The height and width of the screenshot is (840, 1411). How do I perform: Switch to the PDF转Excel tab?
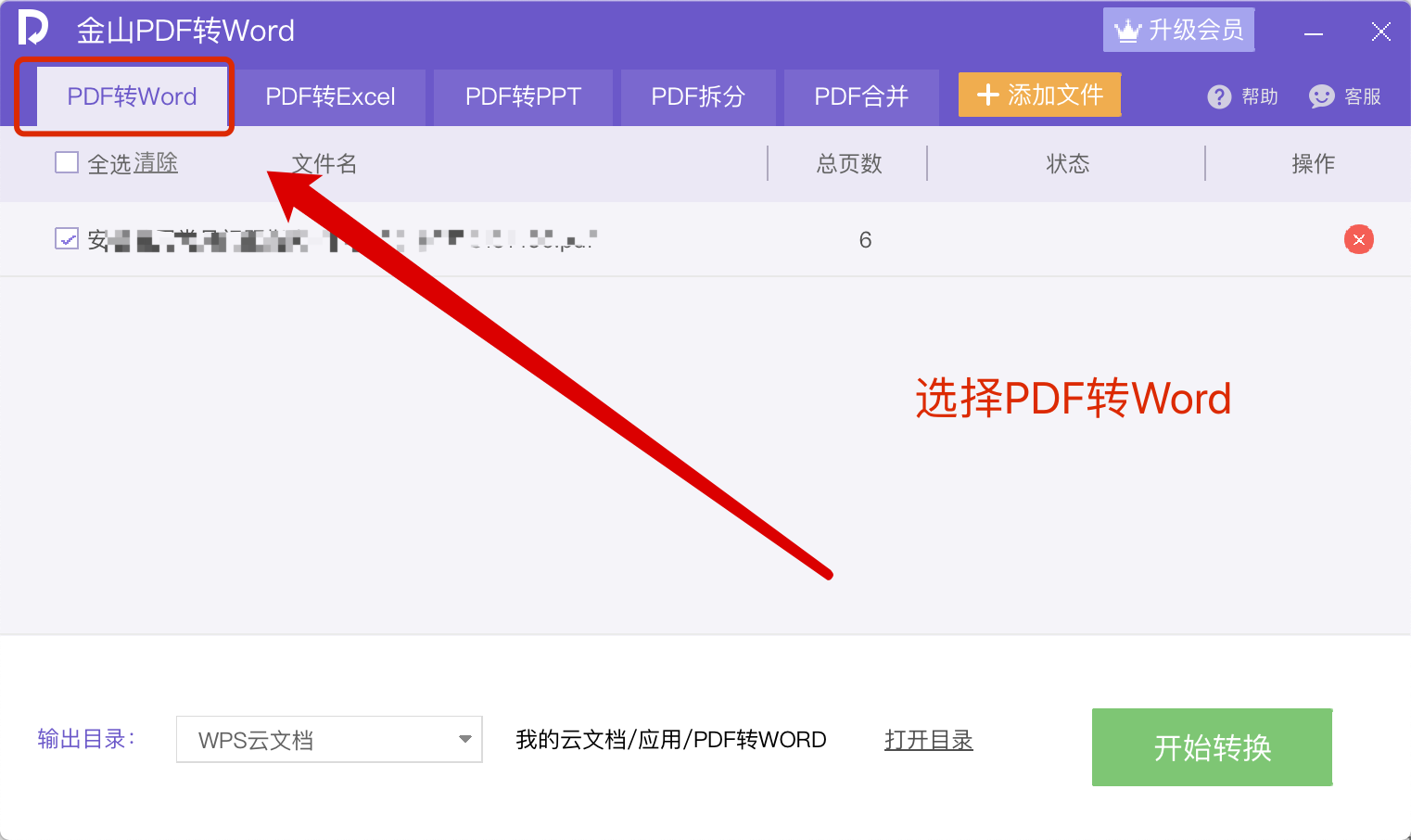[x=330, y=97]
